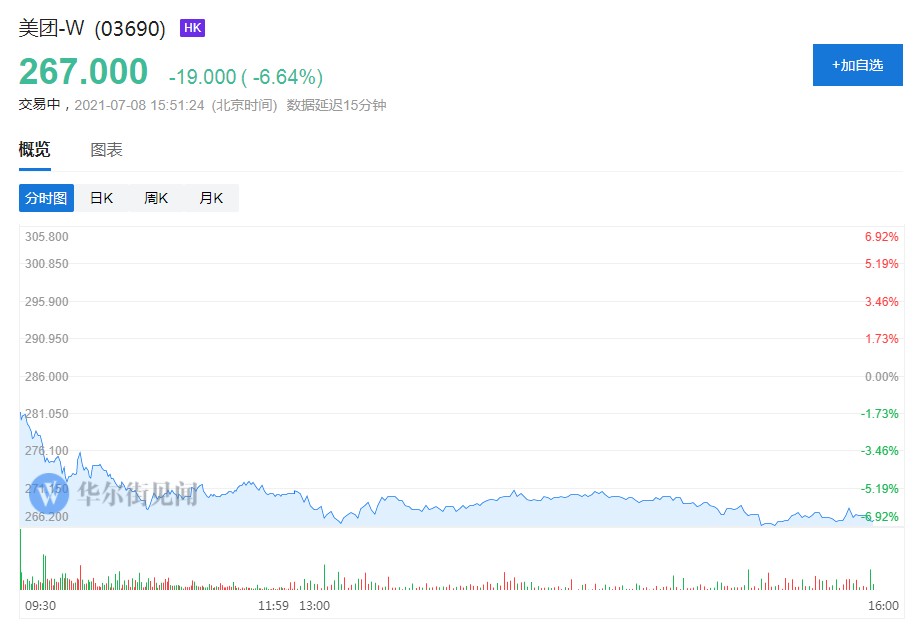Click the stock name 美团-W
This screenshot has width=916, height=626.
[52, 29]
